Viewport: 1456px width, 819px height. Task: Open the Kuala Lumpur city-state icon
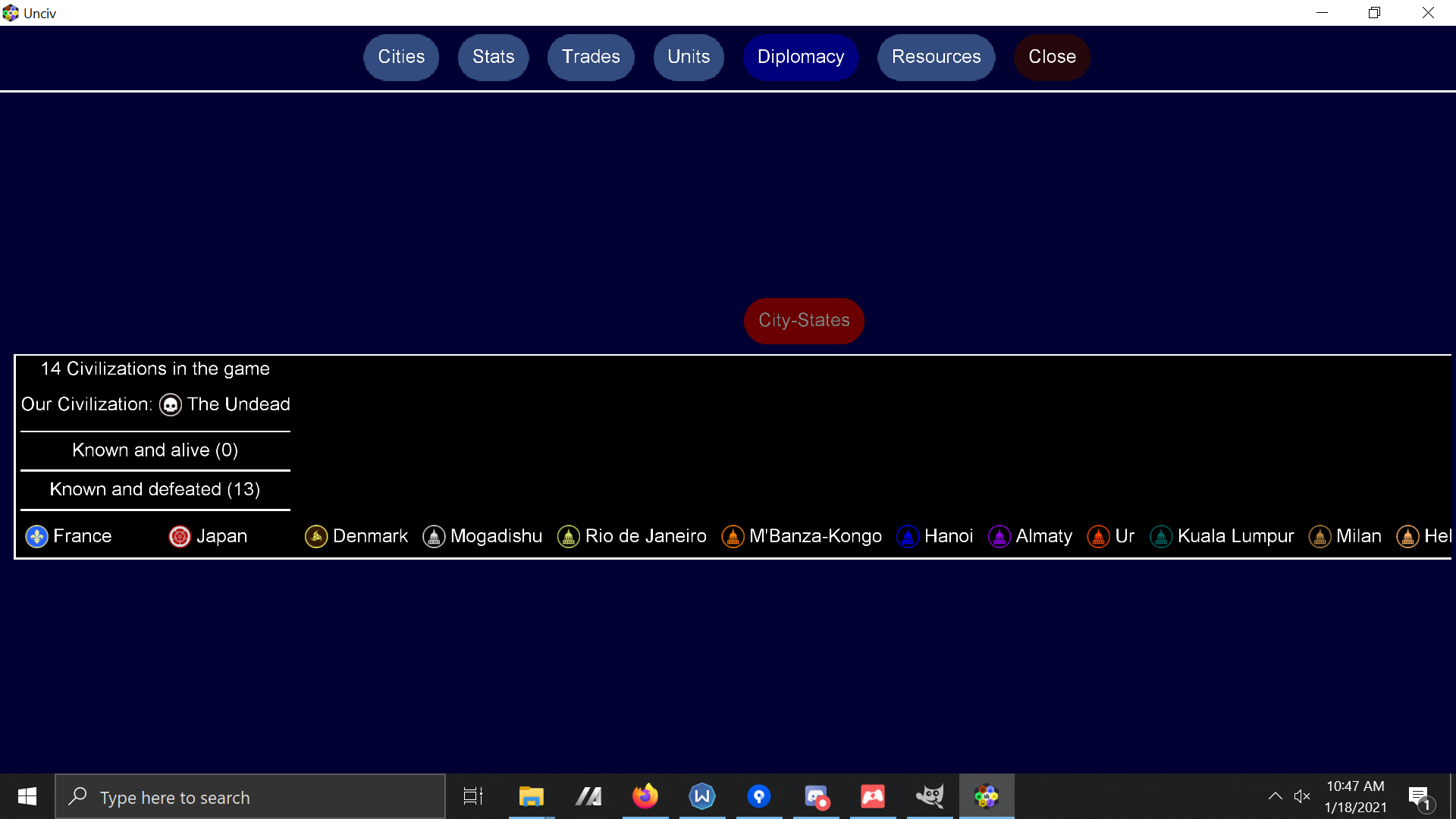point(1160,536)
